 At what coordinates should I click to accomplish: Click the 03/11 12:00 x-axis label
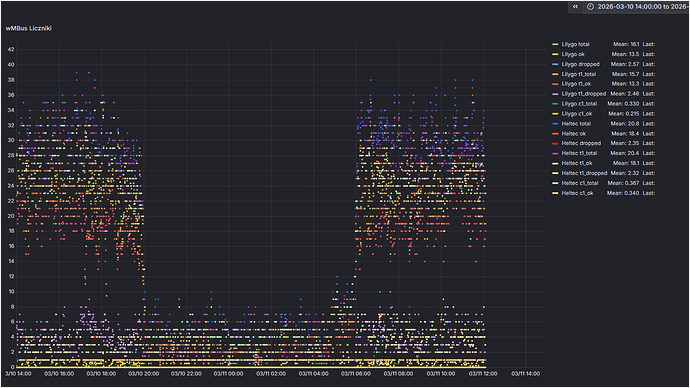[x=483, y=373]
